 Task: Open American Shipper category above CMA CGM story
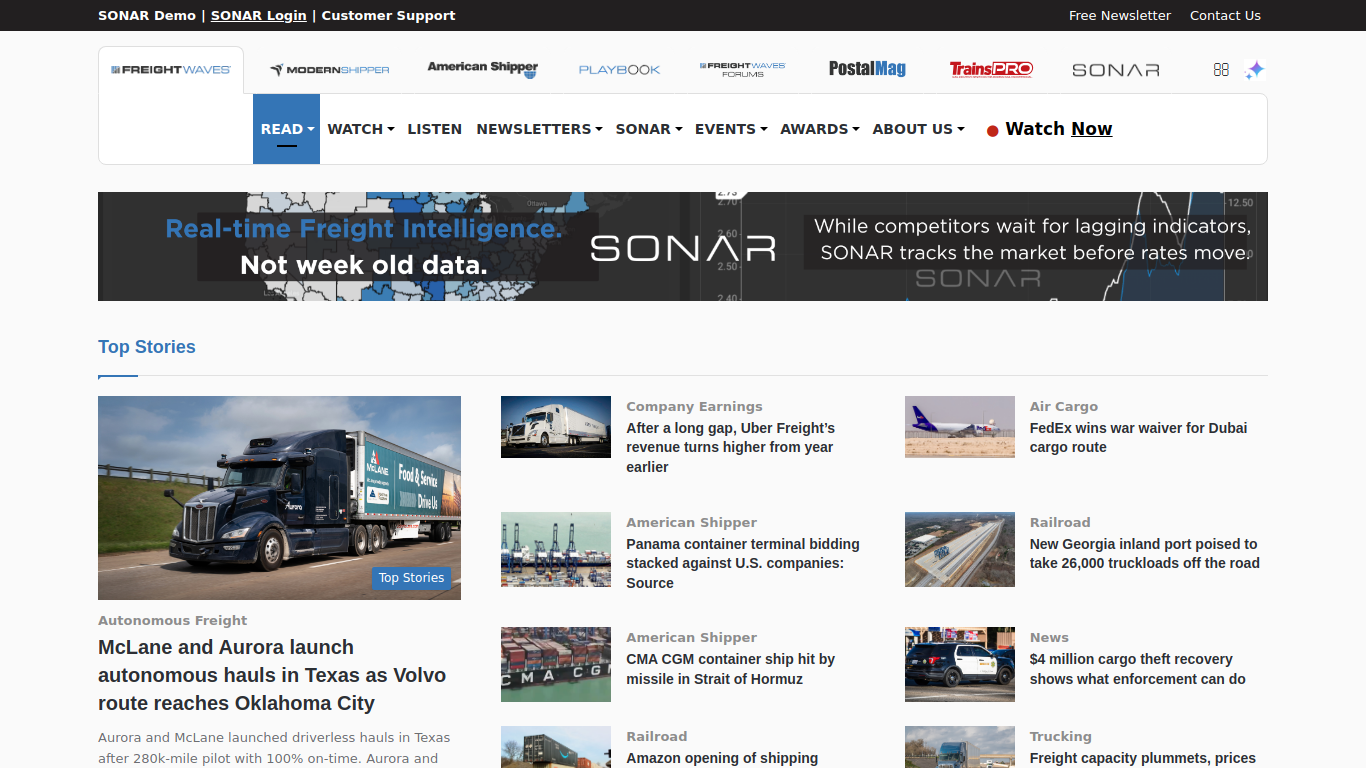click(x=691, y=637)
